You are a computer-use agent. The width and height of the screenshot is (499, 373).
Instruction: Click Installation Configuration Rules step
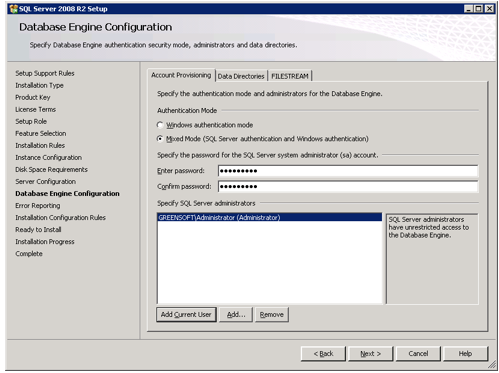[60, 217]
